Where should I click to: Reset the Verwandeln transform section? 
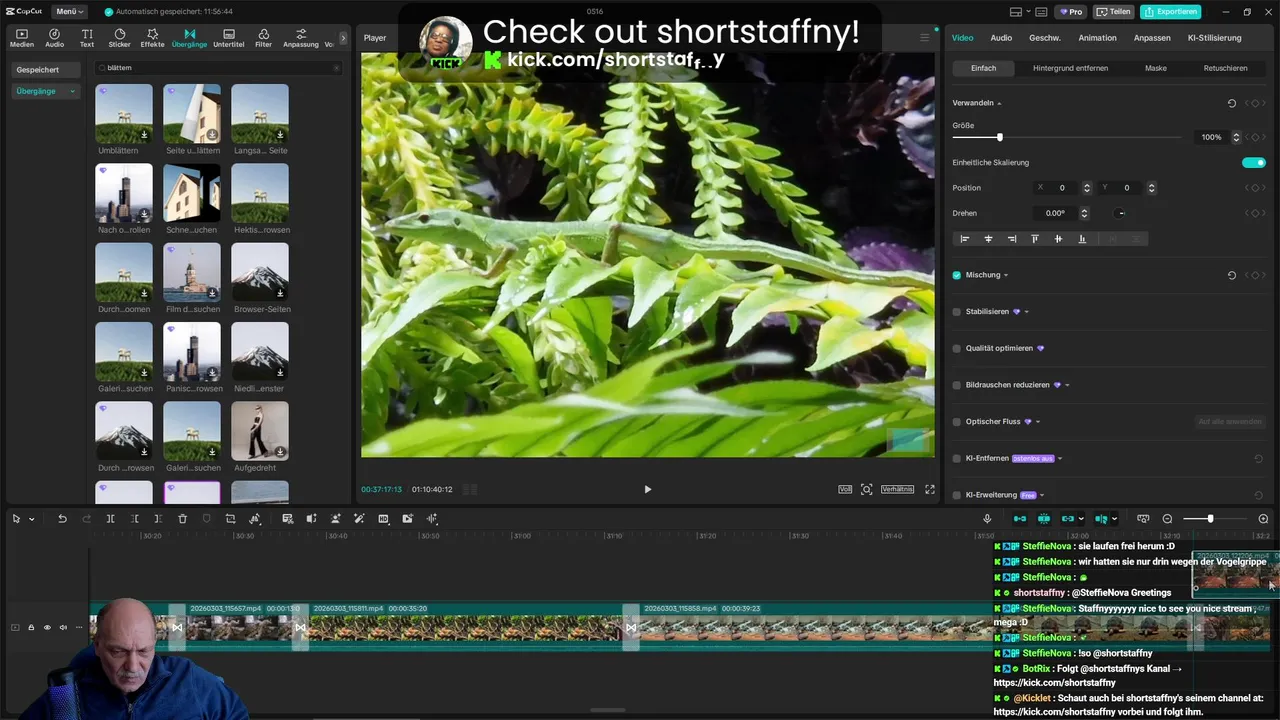pyautogui.click(x=1232, y=103)
